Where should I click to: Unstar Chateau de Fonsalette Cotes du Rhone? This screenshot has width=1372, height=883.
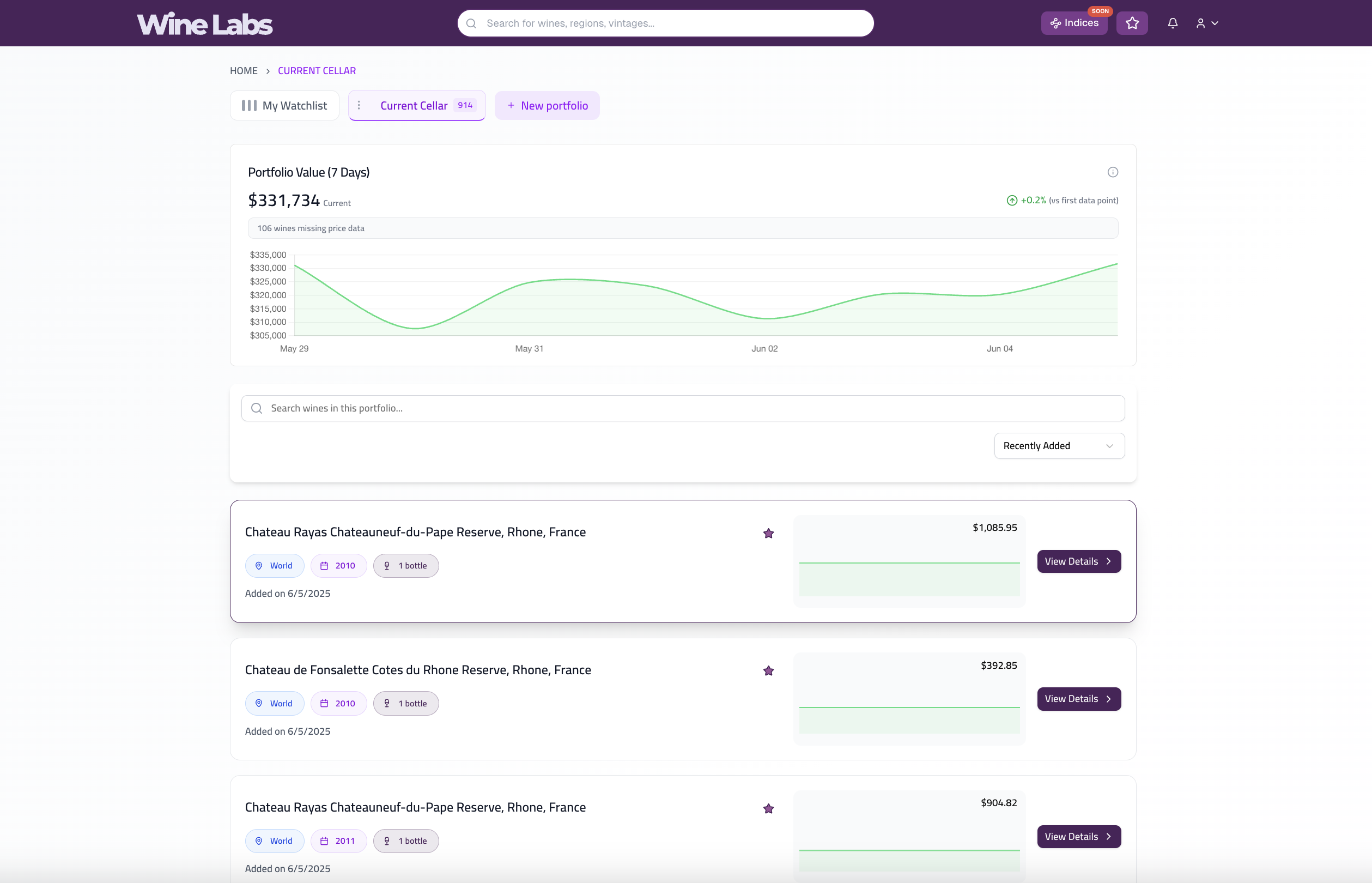(x=768, y=671)
